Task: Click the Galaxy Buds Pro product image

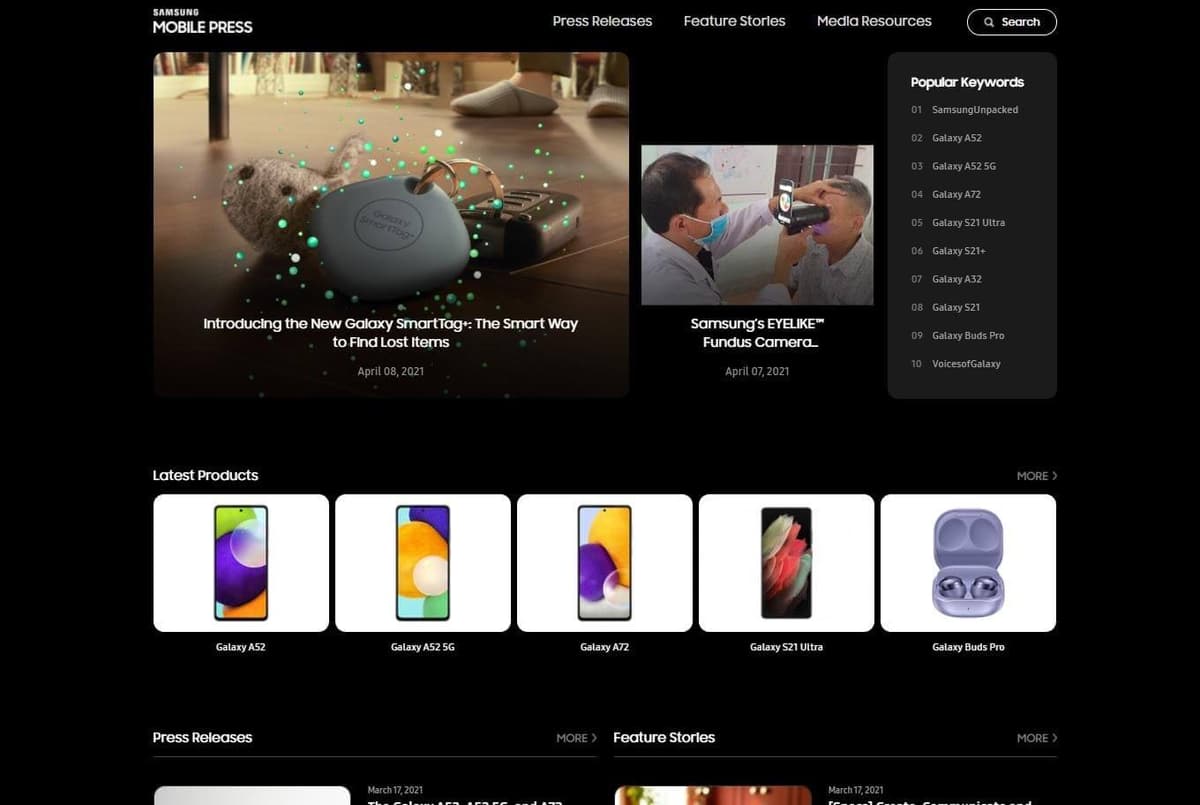Action: [968, 561]
